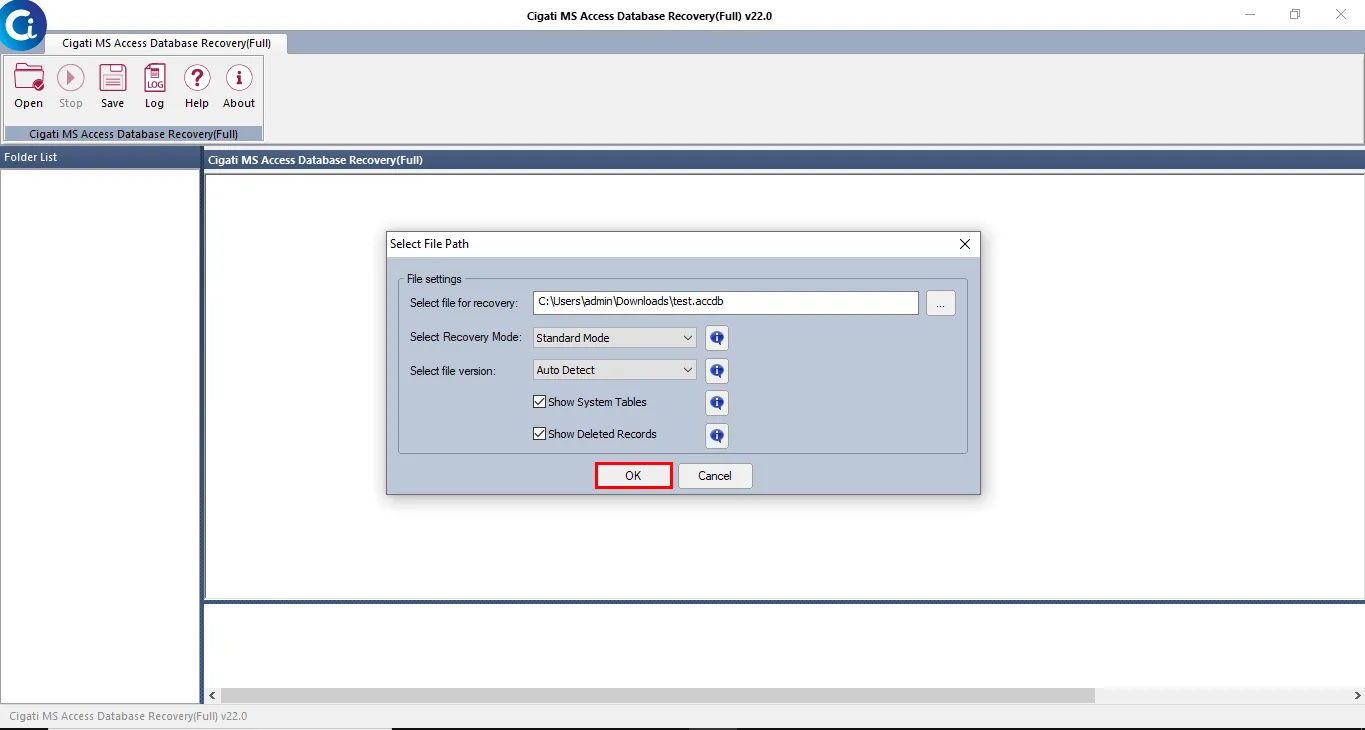
Task: Click the status bar version text
Action: [x=128, y=716]
